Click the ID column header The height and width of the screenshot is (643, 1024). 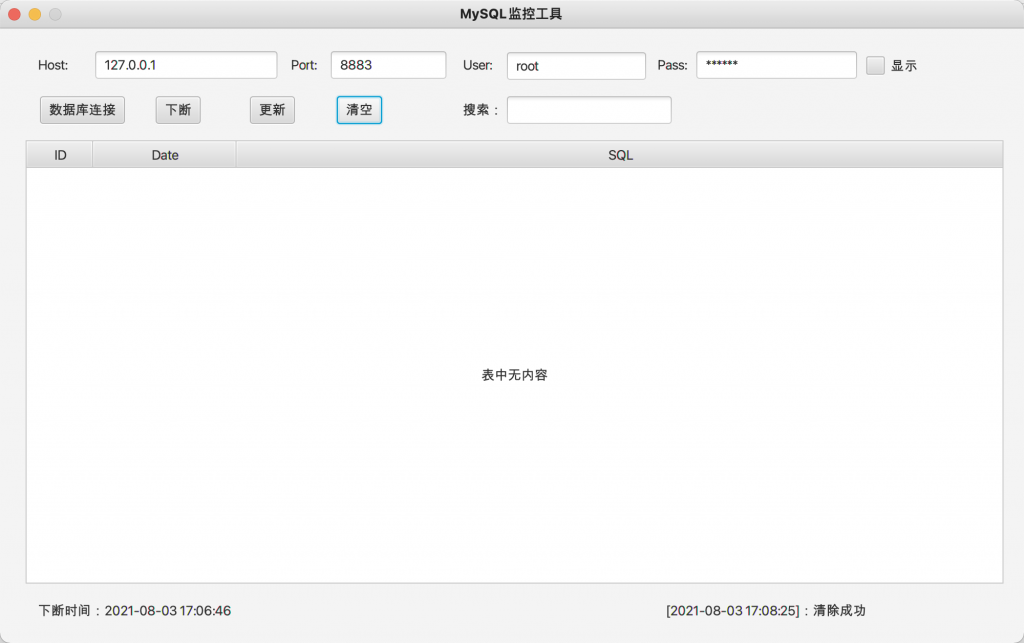(59, 154)
